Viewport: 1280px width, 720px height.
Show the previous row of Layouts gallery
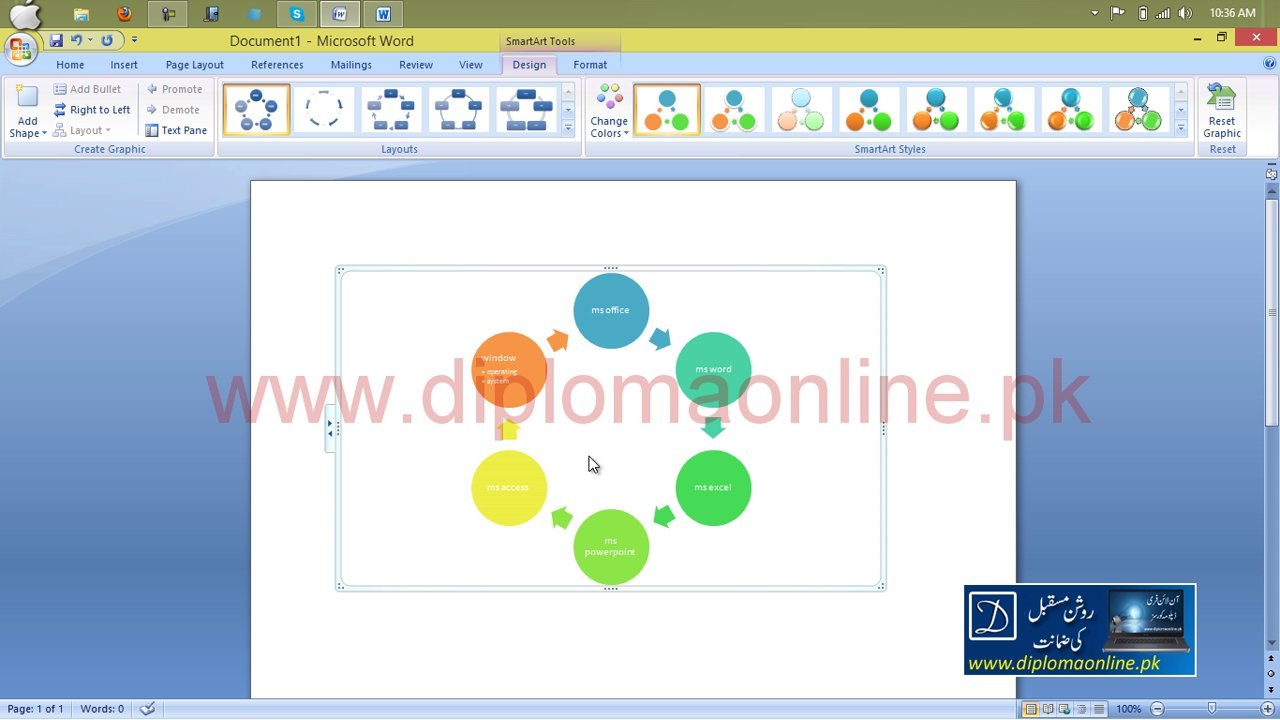coord(568,92)
